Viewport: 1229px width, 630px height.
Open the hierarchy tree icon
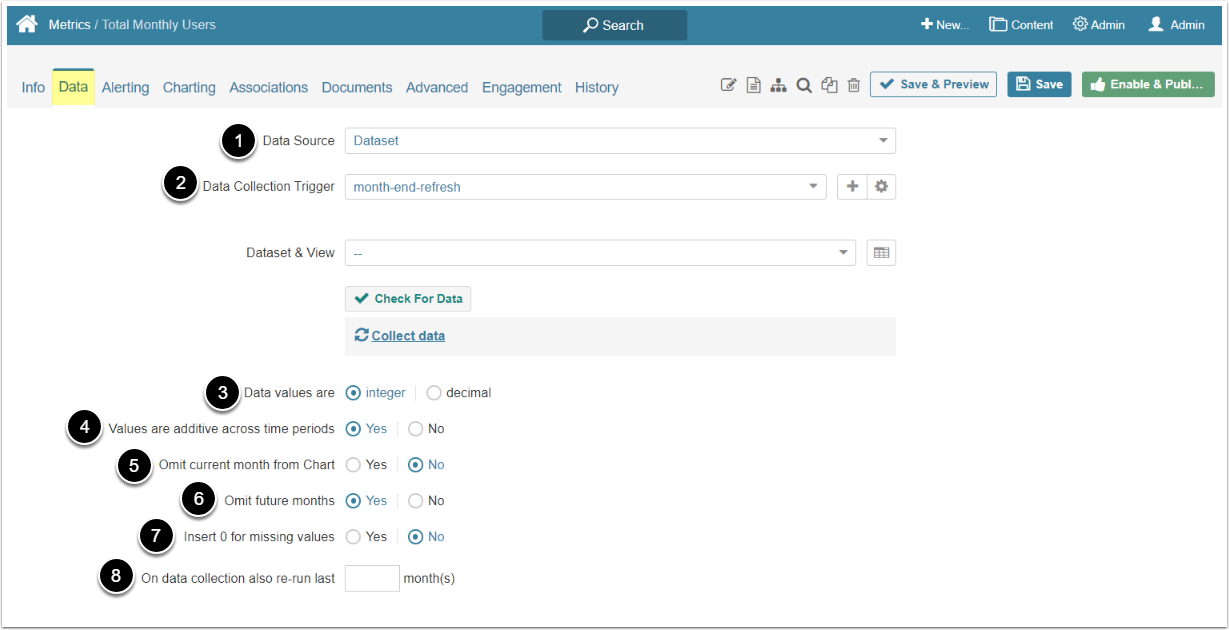779,86
